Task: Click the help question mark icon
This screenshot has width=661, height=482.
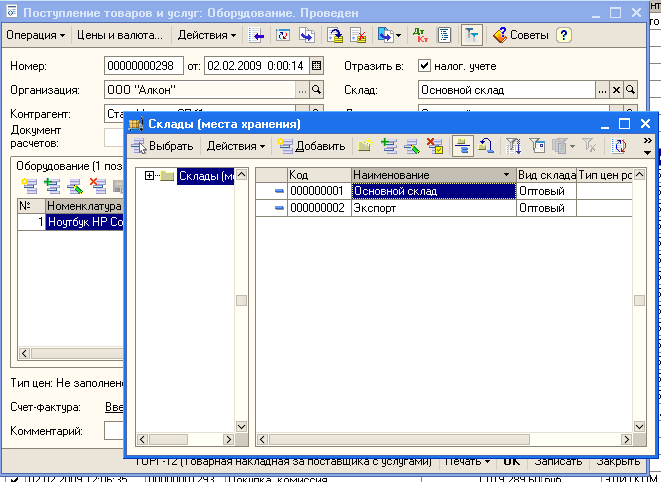Action: (x=564, y=35)
